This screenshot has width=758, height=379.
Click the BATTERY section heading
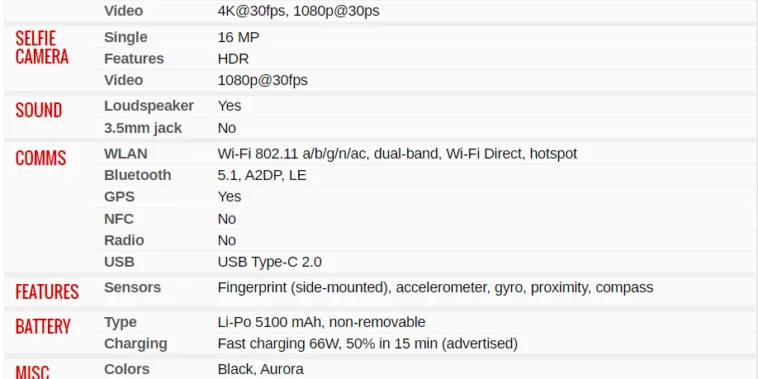click(x=43, y=326)
